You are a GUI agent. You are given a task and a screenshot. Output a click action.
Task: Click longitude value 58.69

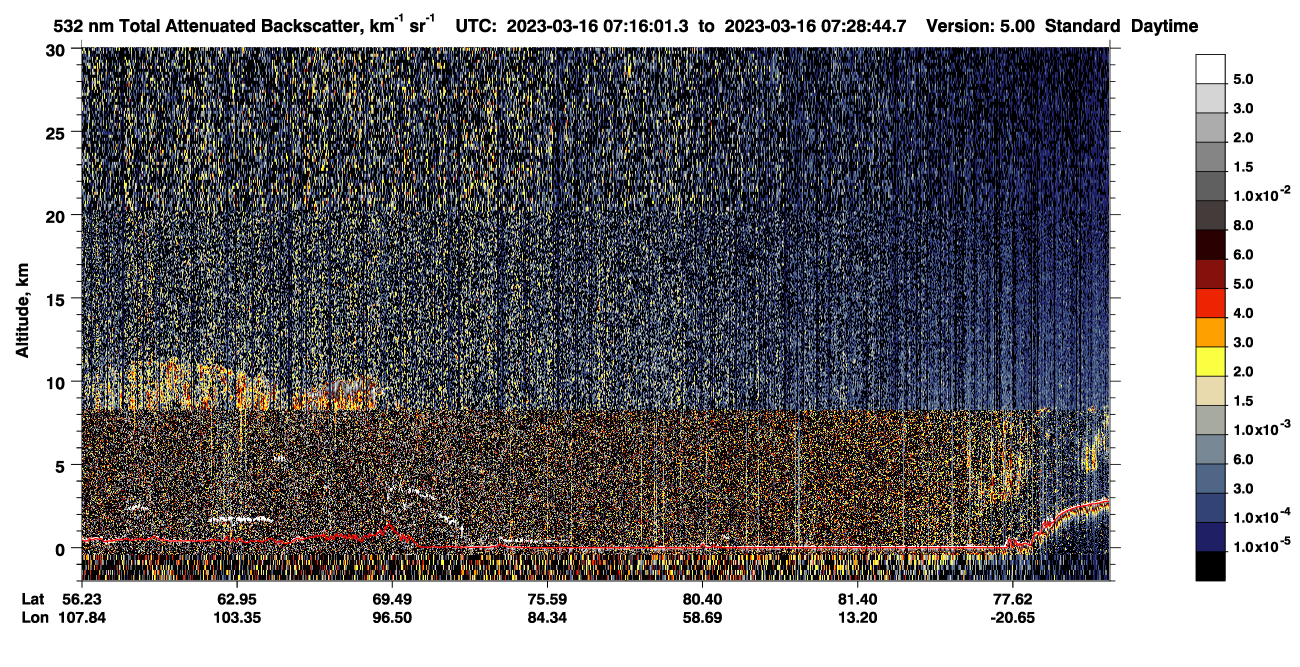coord(703,618)
